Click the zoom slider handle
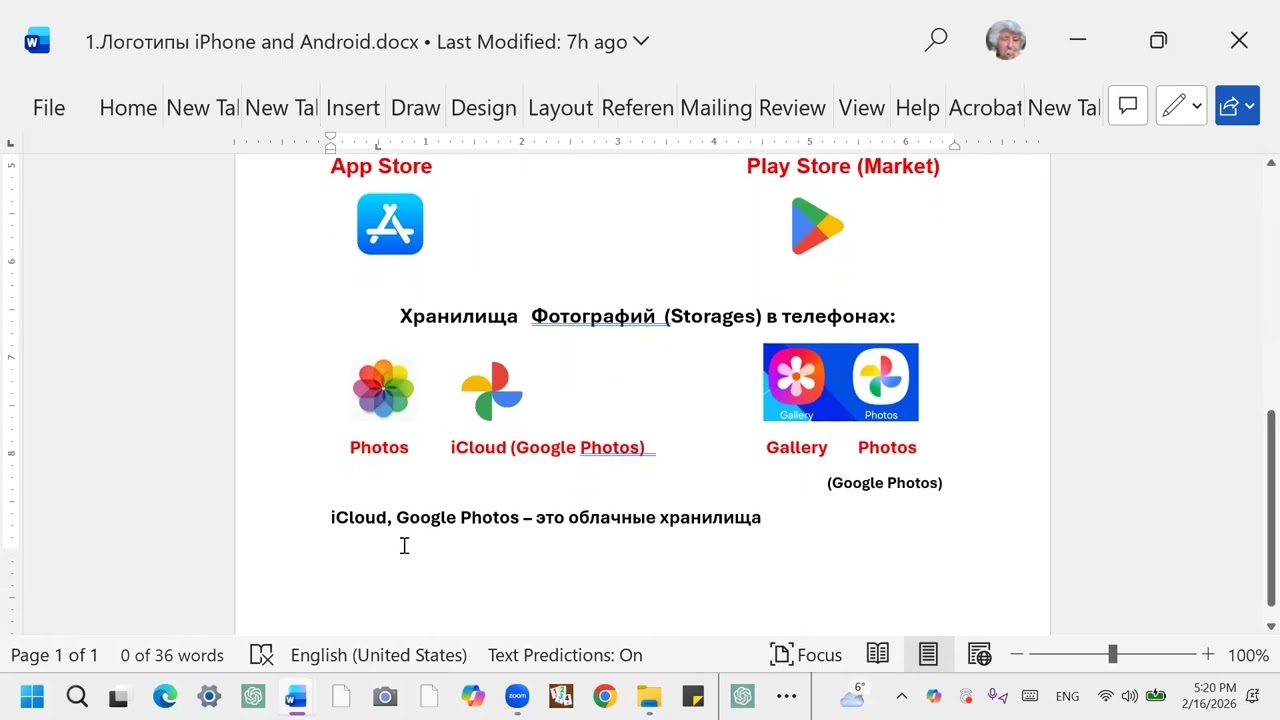Image resolution: width=1280 pixels, height=720 pixels. point(1112,654)
